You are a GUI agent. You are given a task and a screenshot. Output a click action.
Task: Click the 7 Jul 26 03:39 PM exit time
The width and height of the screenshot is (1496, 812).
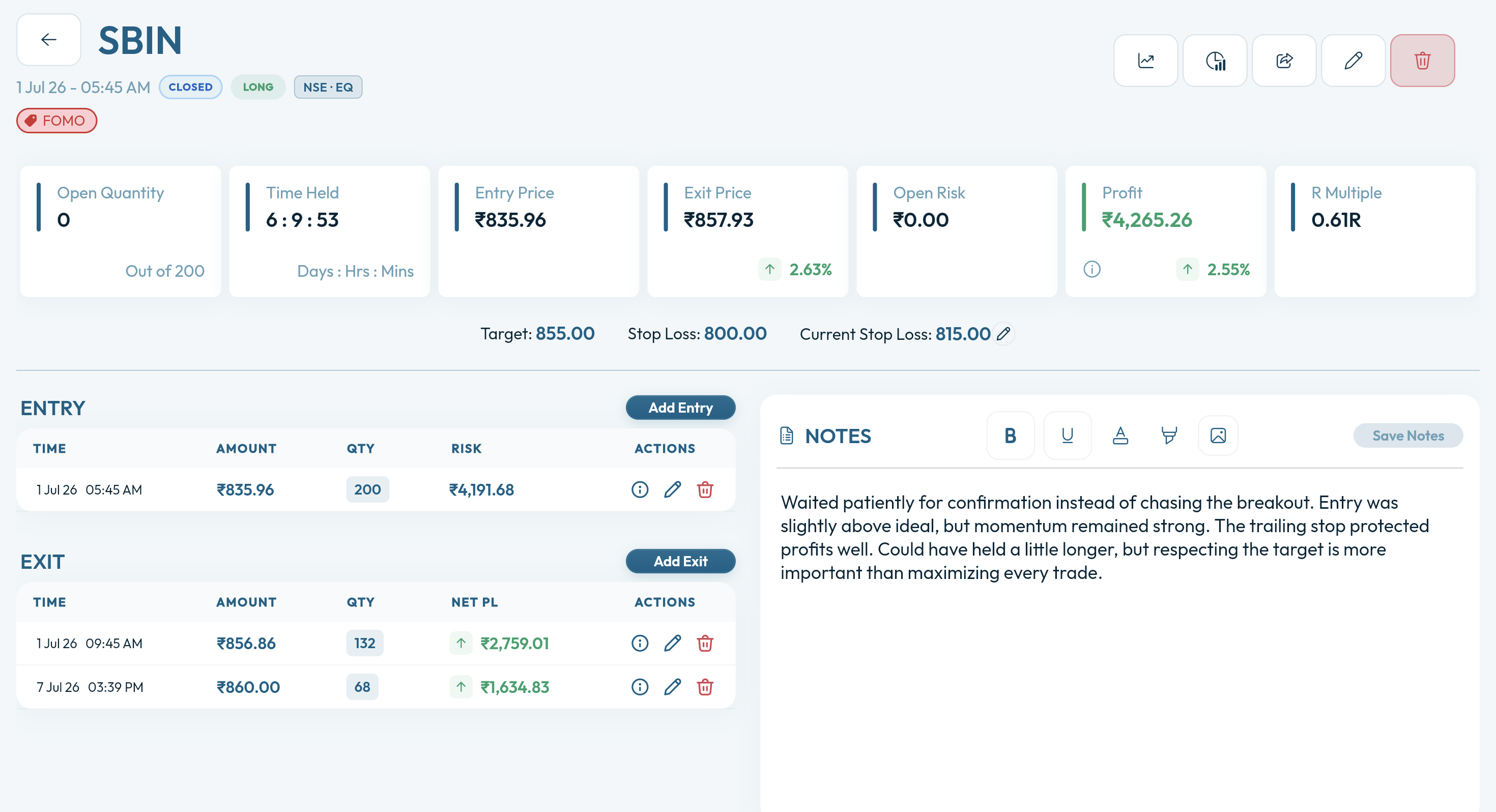tap(90, 687)
